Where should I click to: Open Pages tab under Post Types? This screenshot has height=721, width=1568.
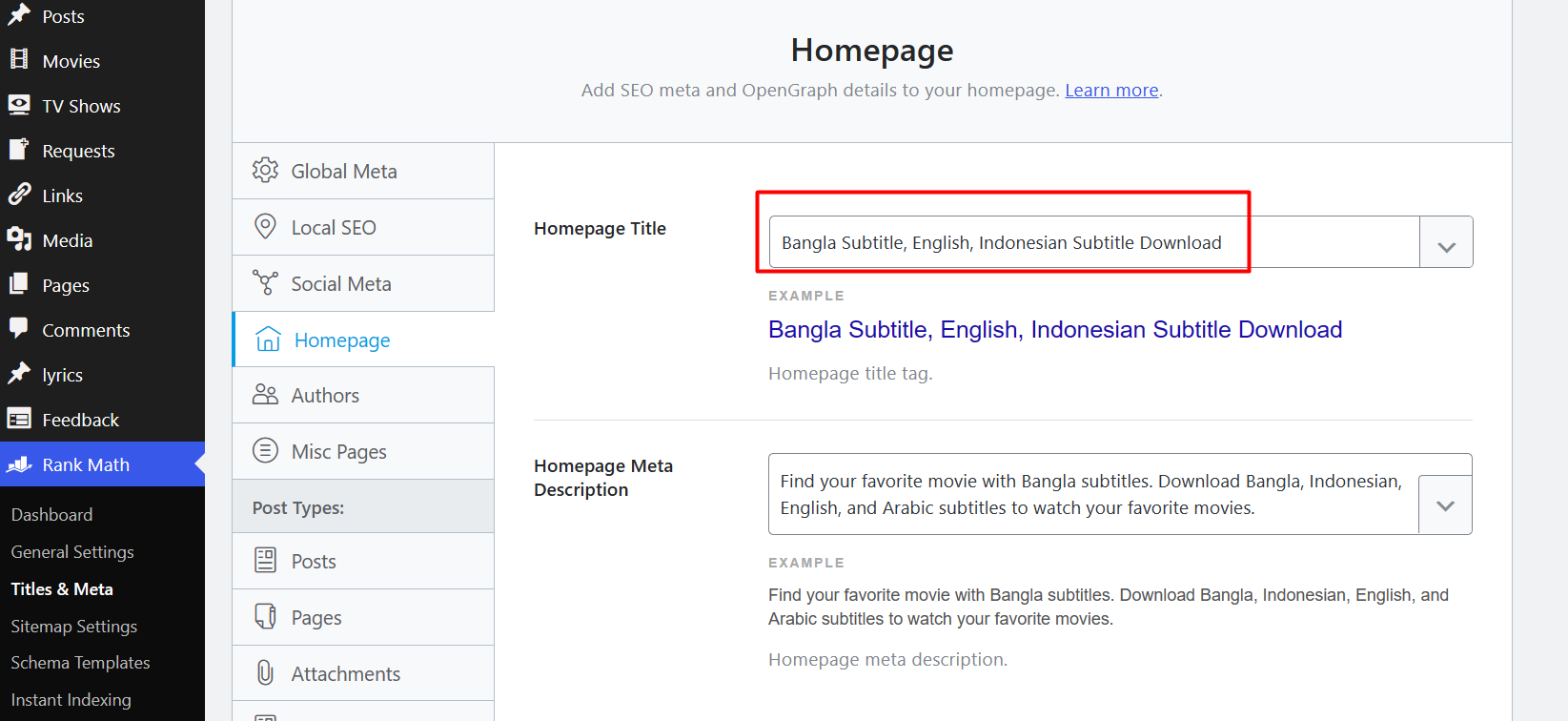363,617
